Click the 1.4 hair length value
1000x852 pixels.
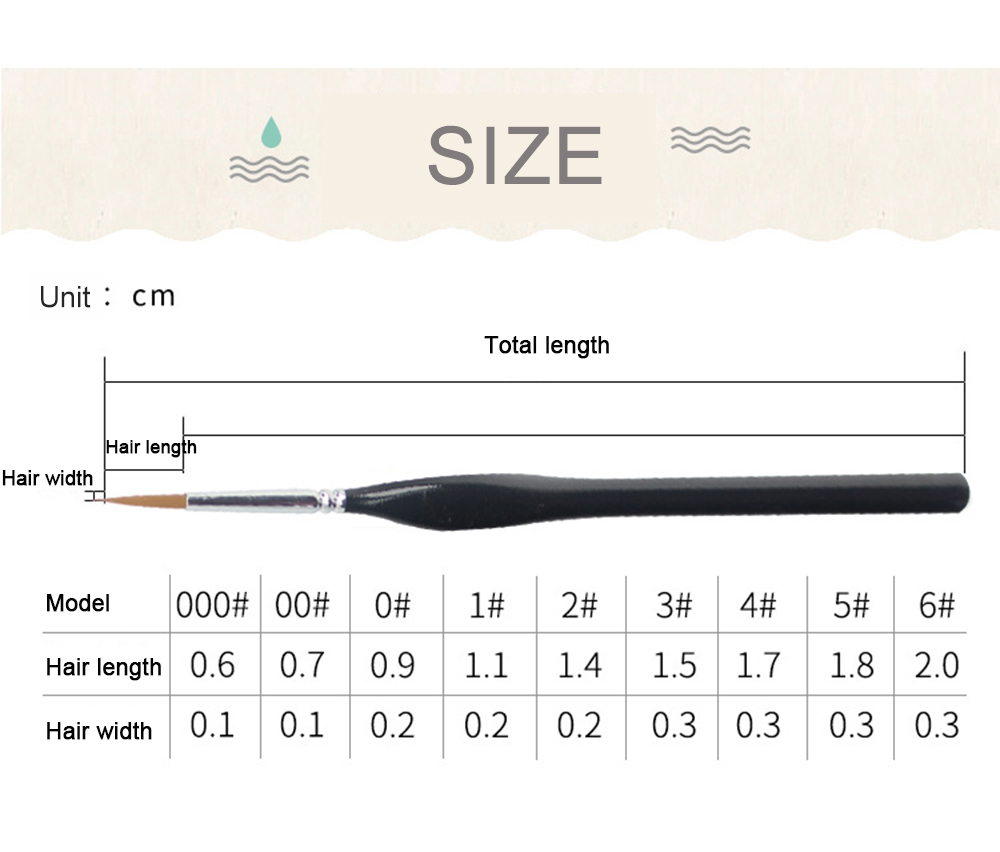point(580,665)
